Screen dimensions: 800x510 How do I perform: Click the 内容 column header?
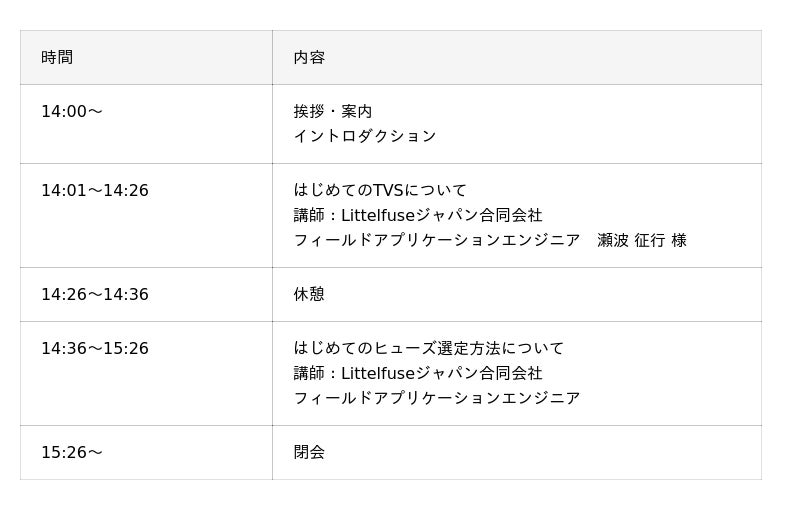(309, 58)
